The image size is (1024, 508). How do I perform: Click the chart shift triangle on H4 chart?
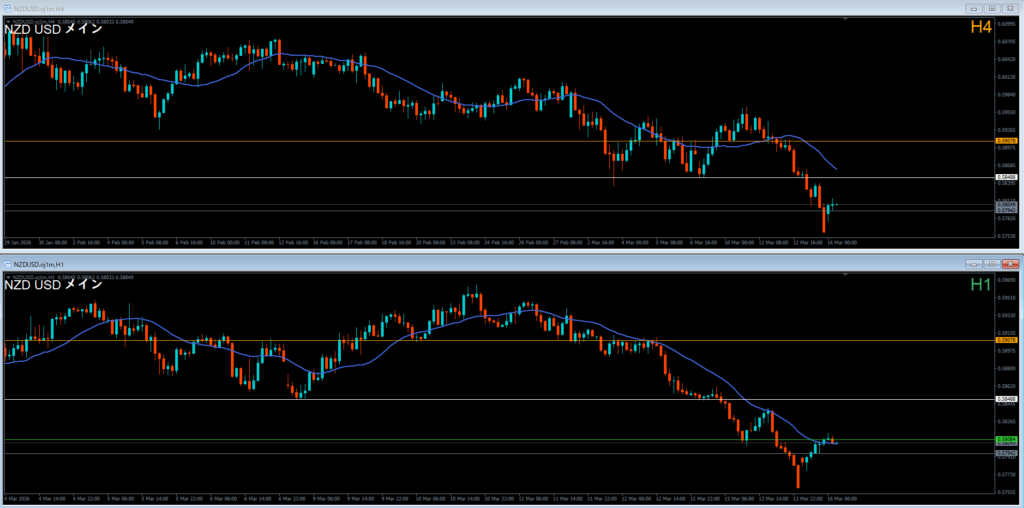point(846,21)
